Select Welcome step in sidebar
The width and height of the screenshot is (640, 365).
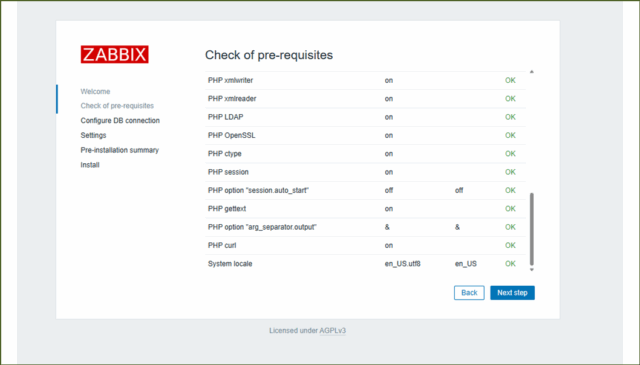95,91
